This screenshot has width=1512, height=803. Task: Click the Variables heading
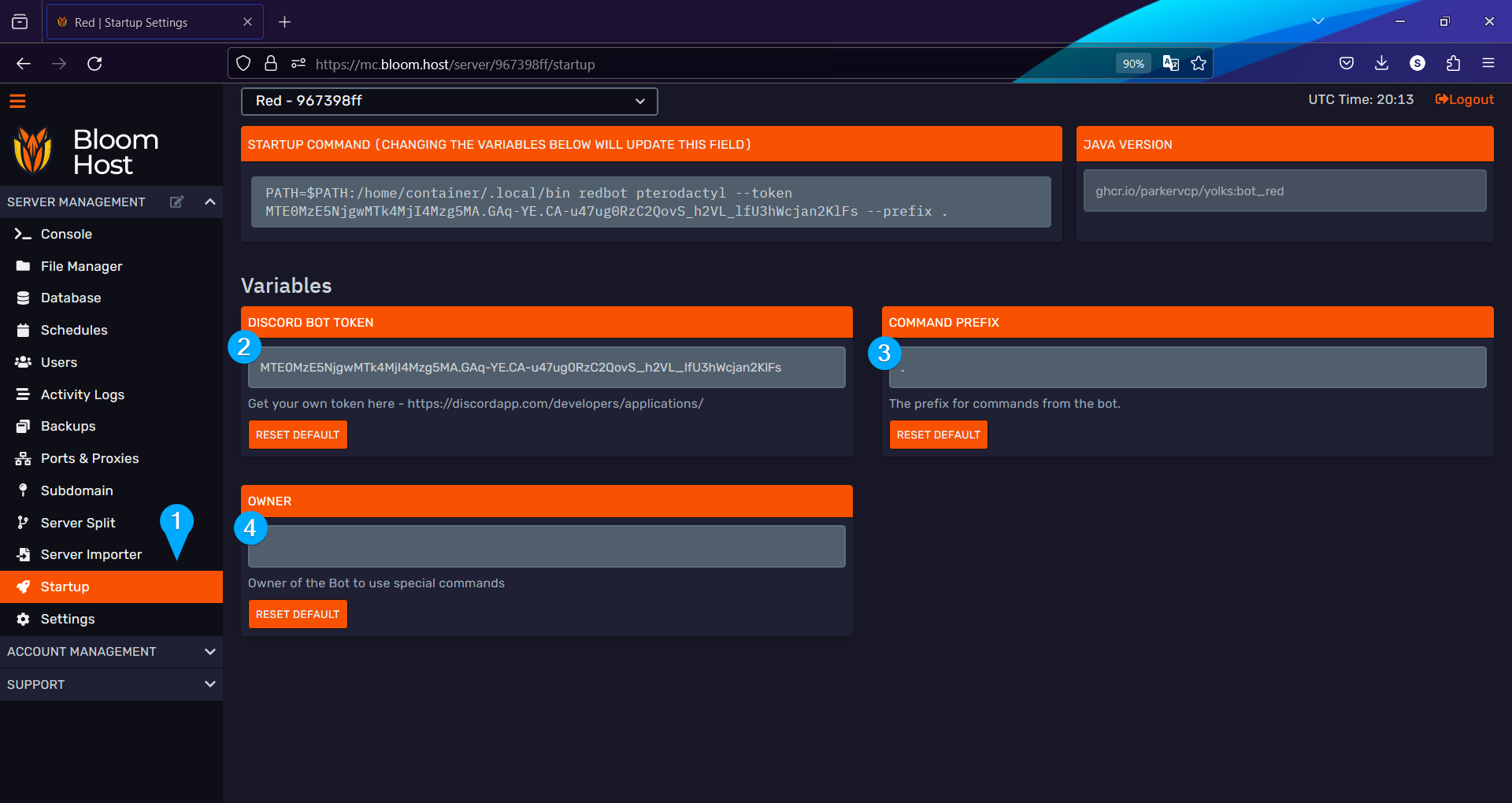pos(286,285)
